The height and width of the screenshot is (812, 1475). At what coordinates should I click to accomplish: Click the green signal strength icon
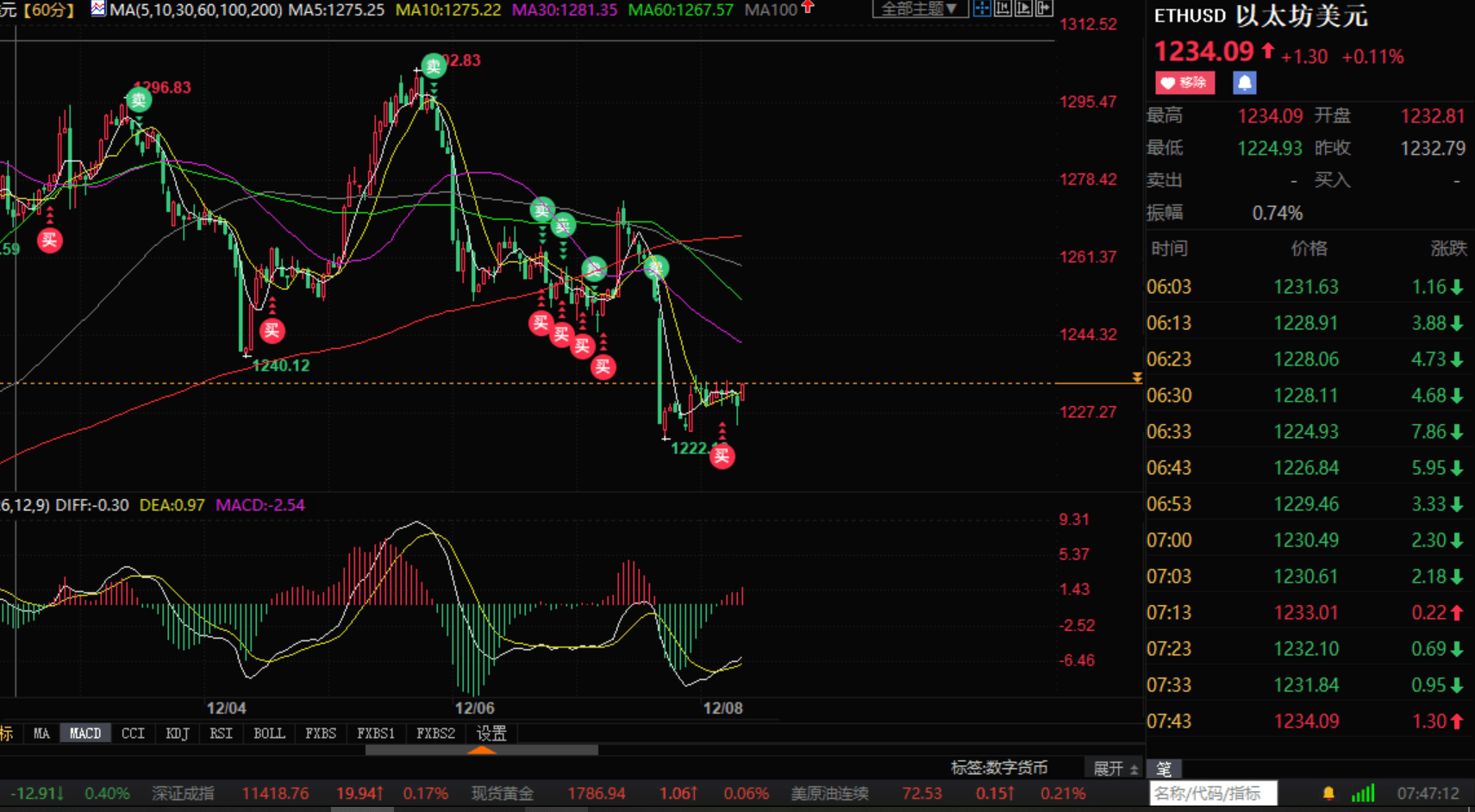point(1363,793)
